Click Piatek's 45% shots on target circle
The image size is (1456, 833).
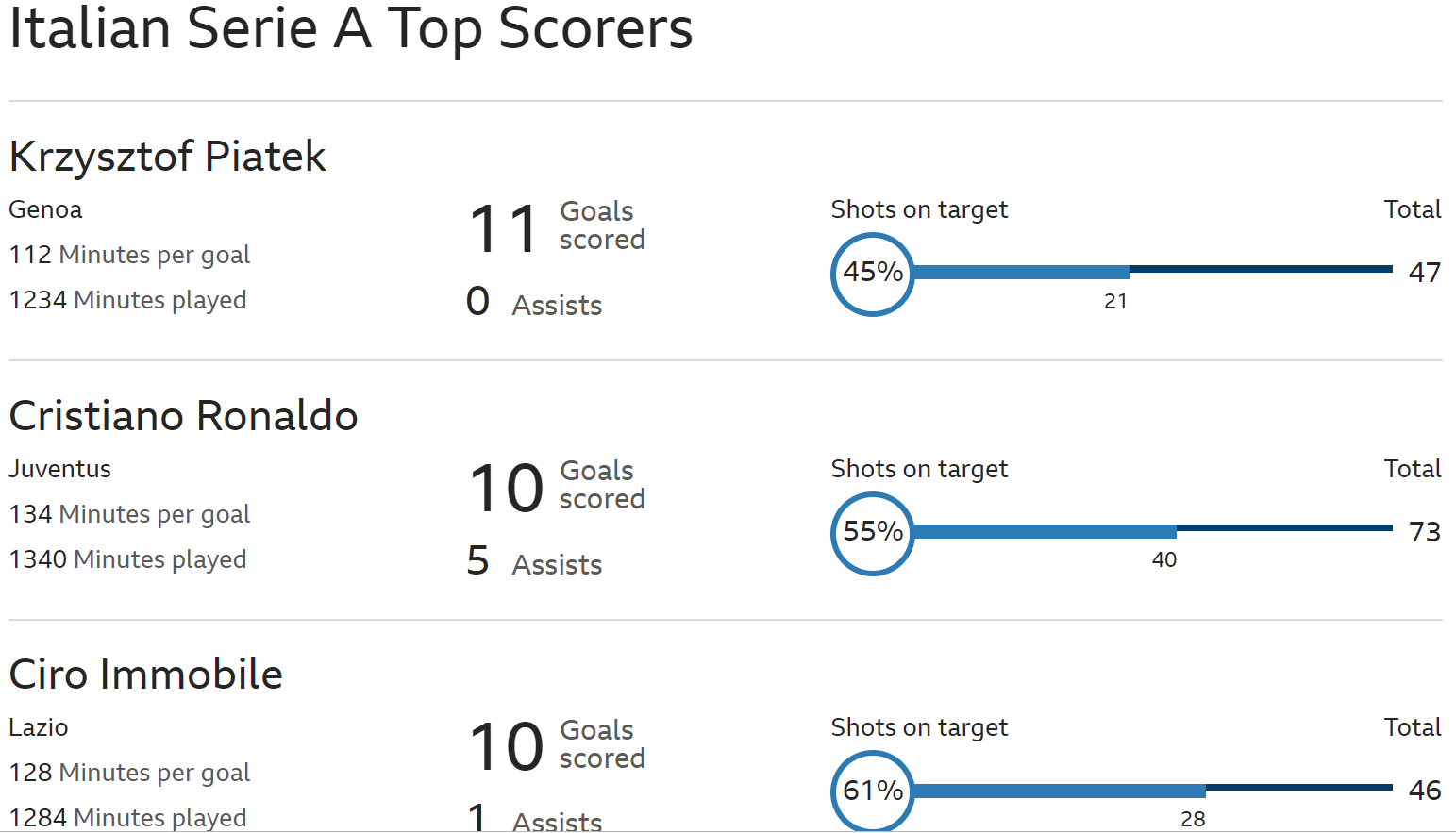coord(873,274)
